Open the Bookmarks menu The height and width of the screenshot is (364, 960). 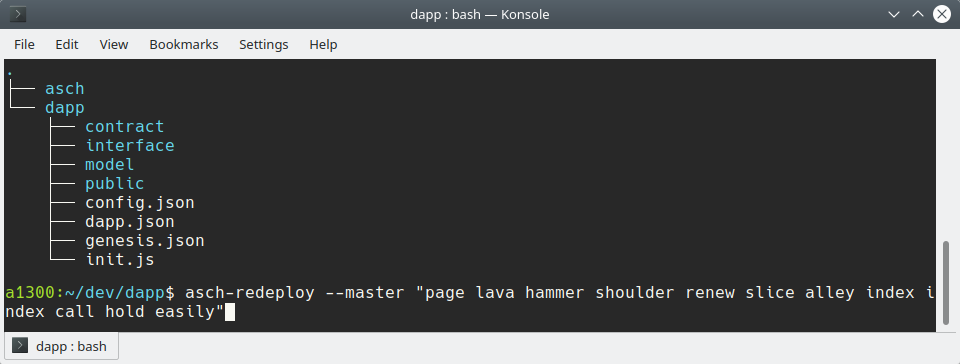point(184,45)
